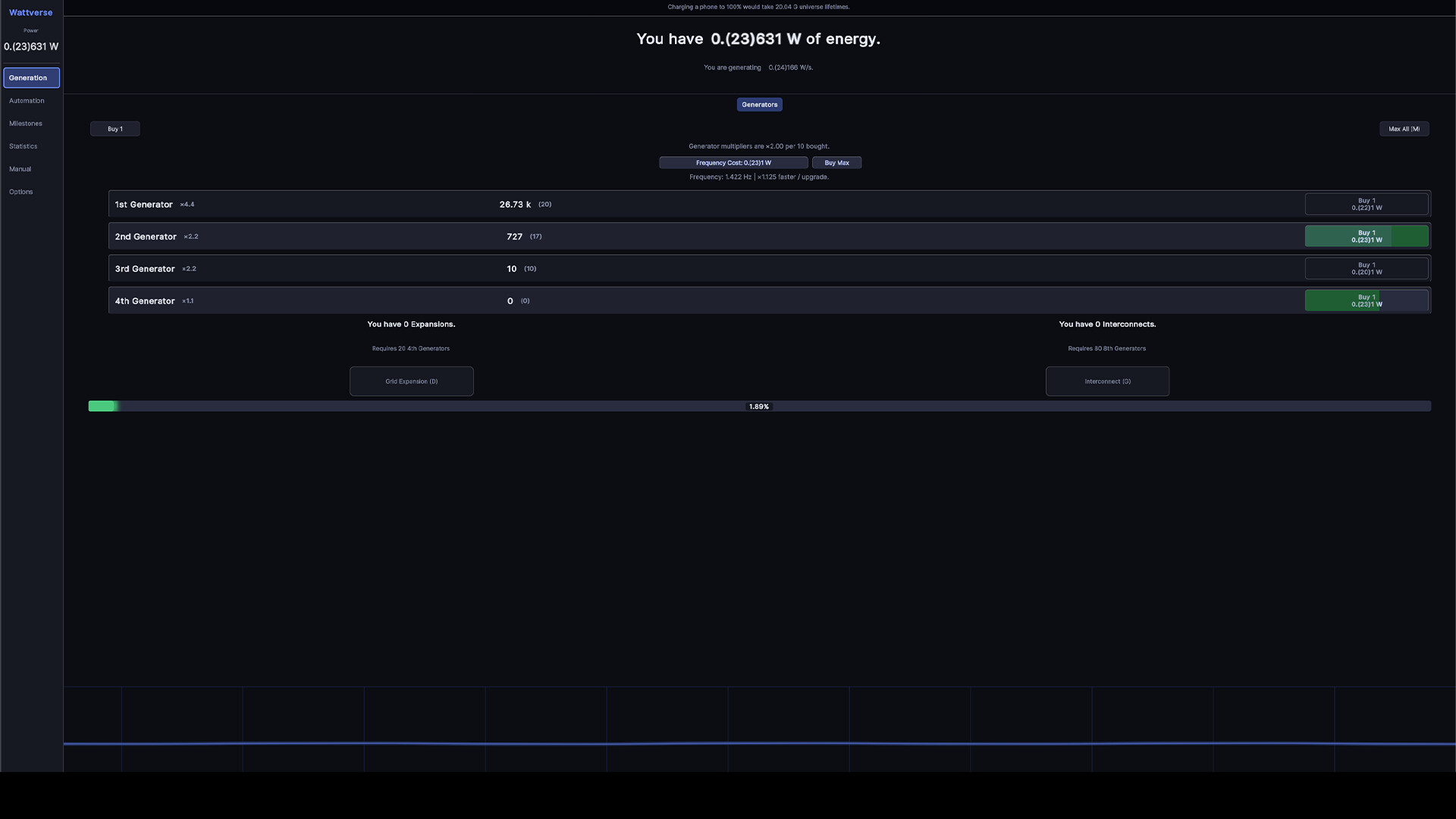Buy 1 of the 2nd Generator
This screenshot has width=1456, height=819.
tap(1367, 236)
